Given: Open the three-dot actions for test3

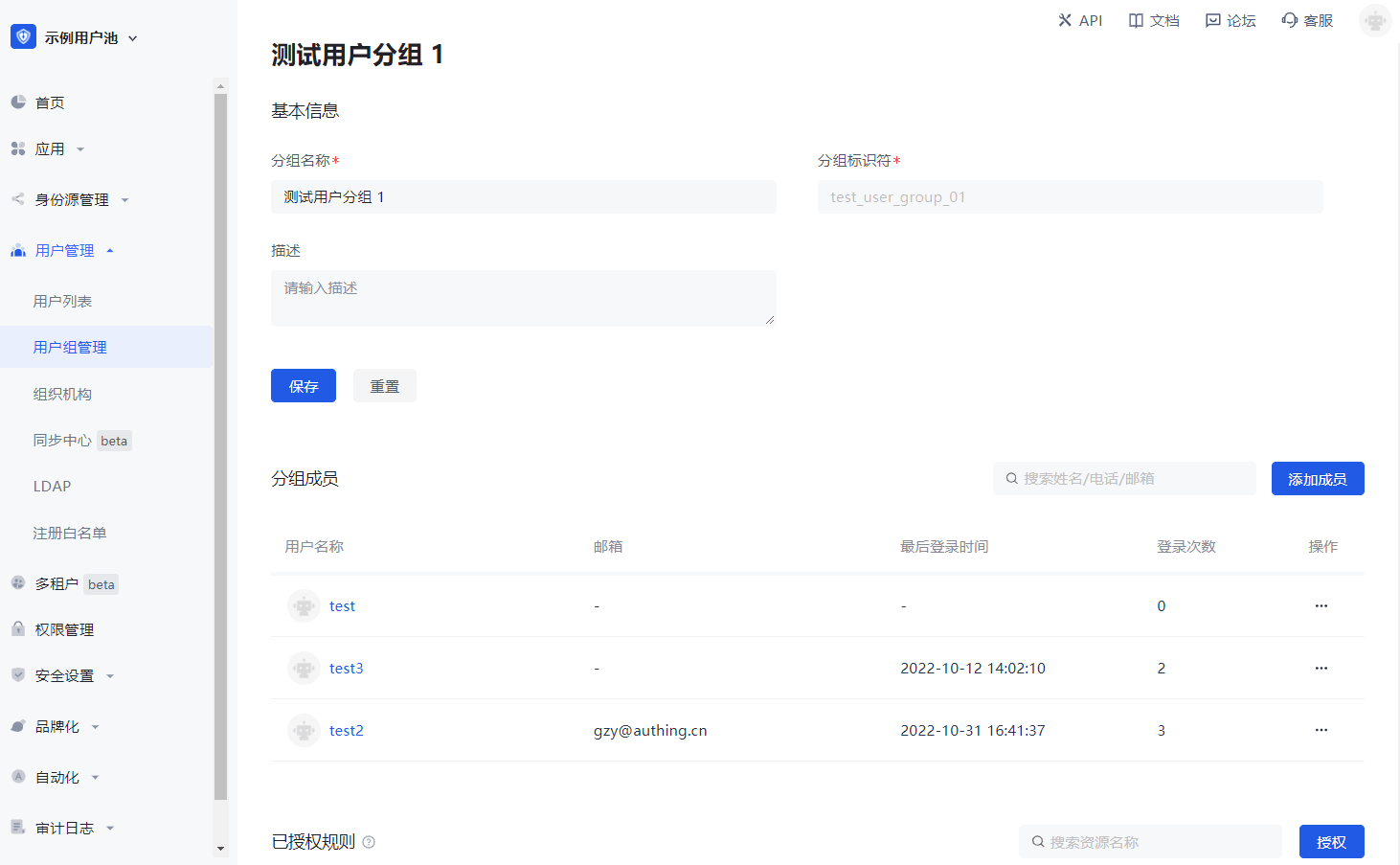Looking at the screenshot, I should [x=1321, y=668].
